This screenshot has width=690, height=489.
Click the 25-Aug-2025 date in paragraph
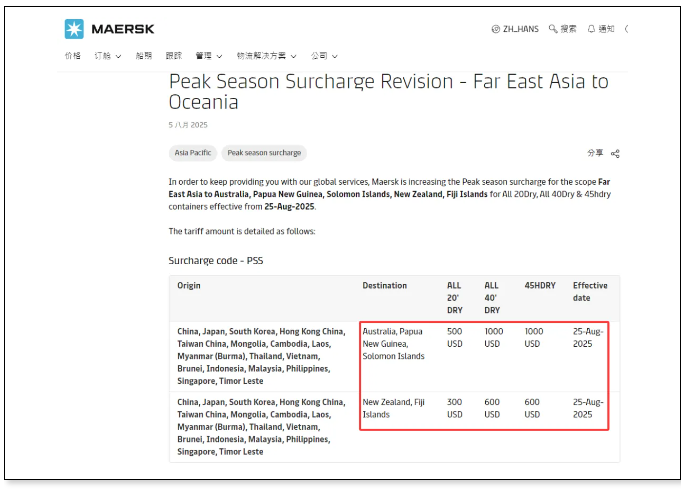pyautogui.click(x=289, y=206)
